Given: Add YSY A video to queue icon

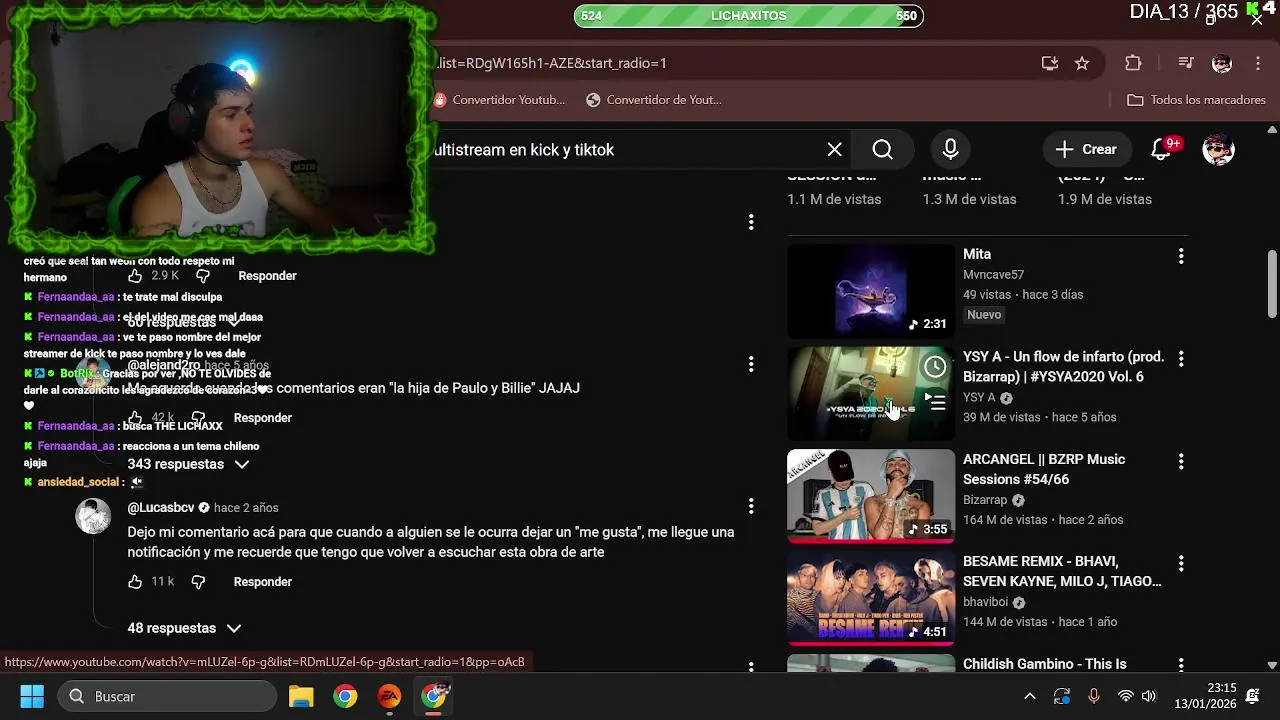Looking at the screenshot, I should (x=935, y=402).
